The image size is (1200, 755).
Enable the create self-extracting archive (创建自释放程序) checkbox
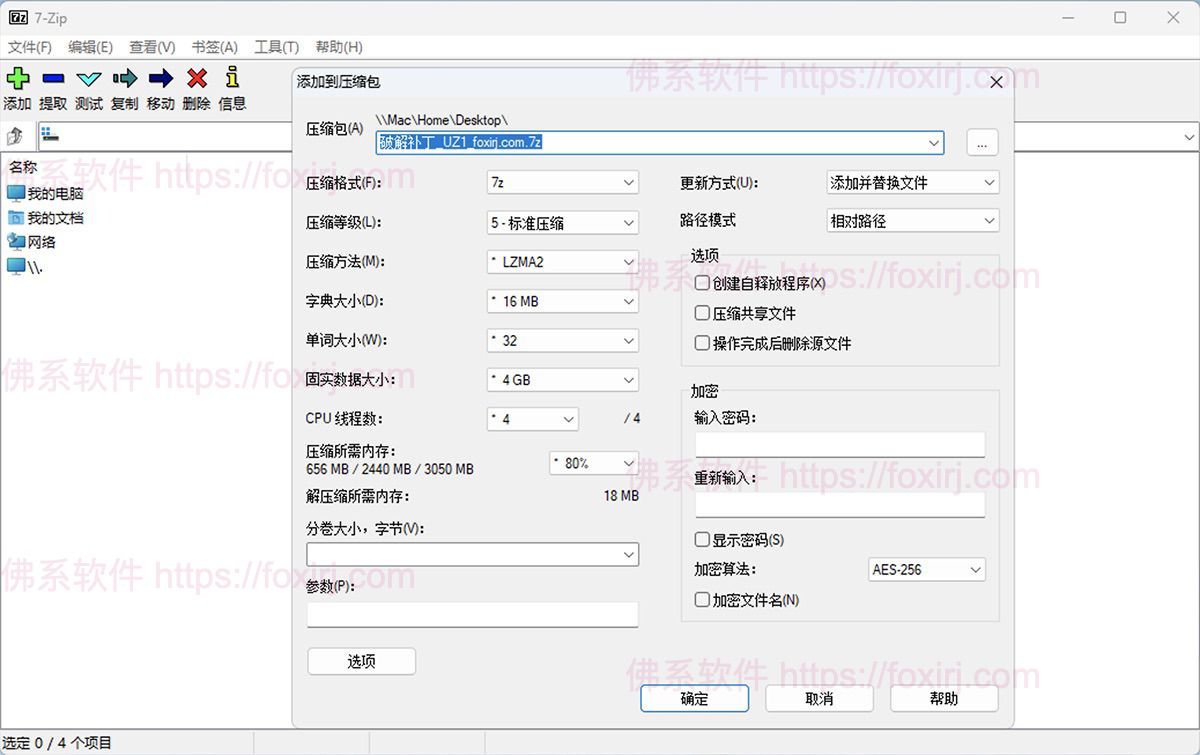(702, 283)
